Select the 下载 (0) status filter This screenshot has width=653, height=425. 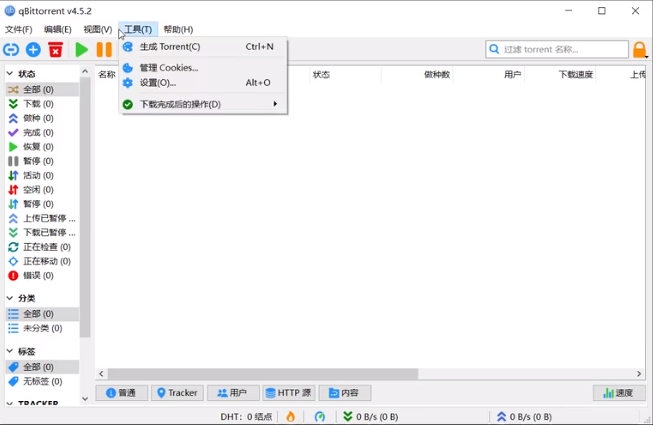click(x=42, y=104)
